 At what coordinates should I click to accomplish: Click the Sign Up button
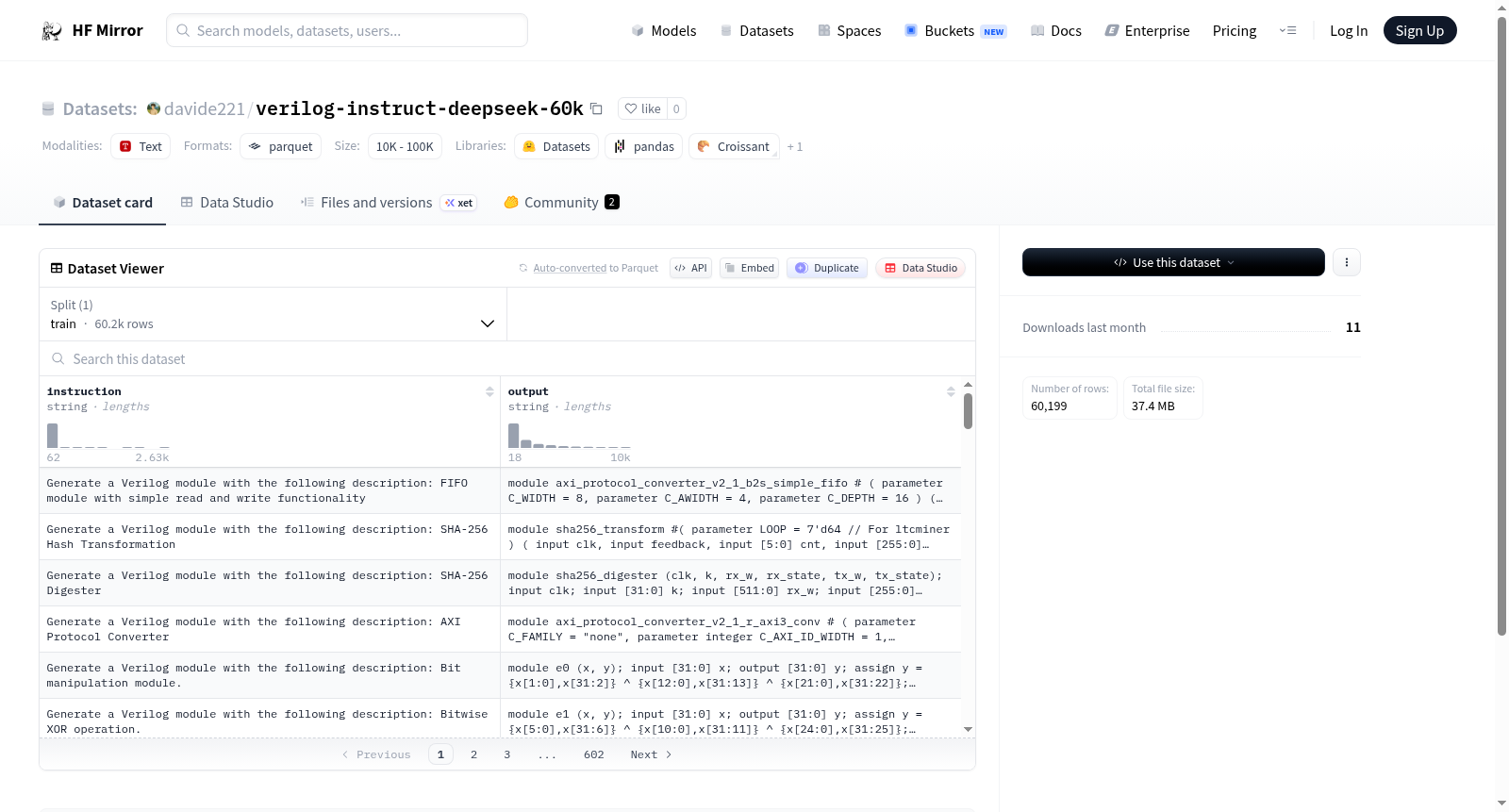click(x=1419, y=31)
